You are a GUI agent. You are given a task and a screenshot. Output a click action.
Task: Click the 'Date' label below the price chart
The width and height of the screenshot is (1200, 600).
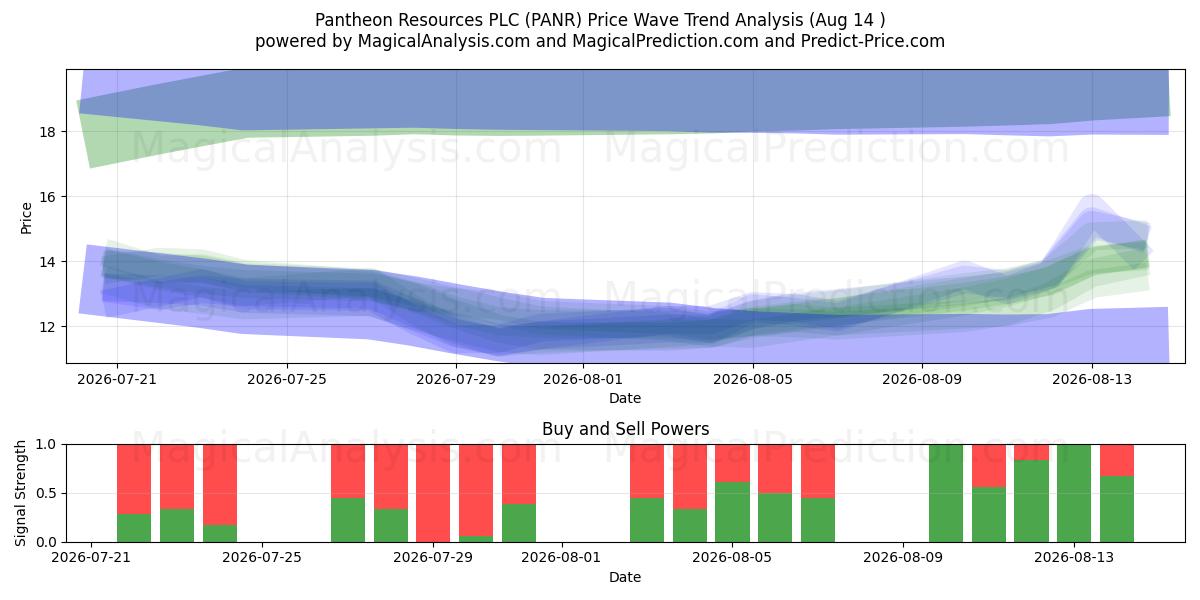coord(625,398)
